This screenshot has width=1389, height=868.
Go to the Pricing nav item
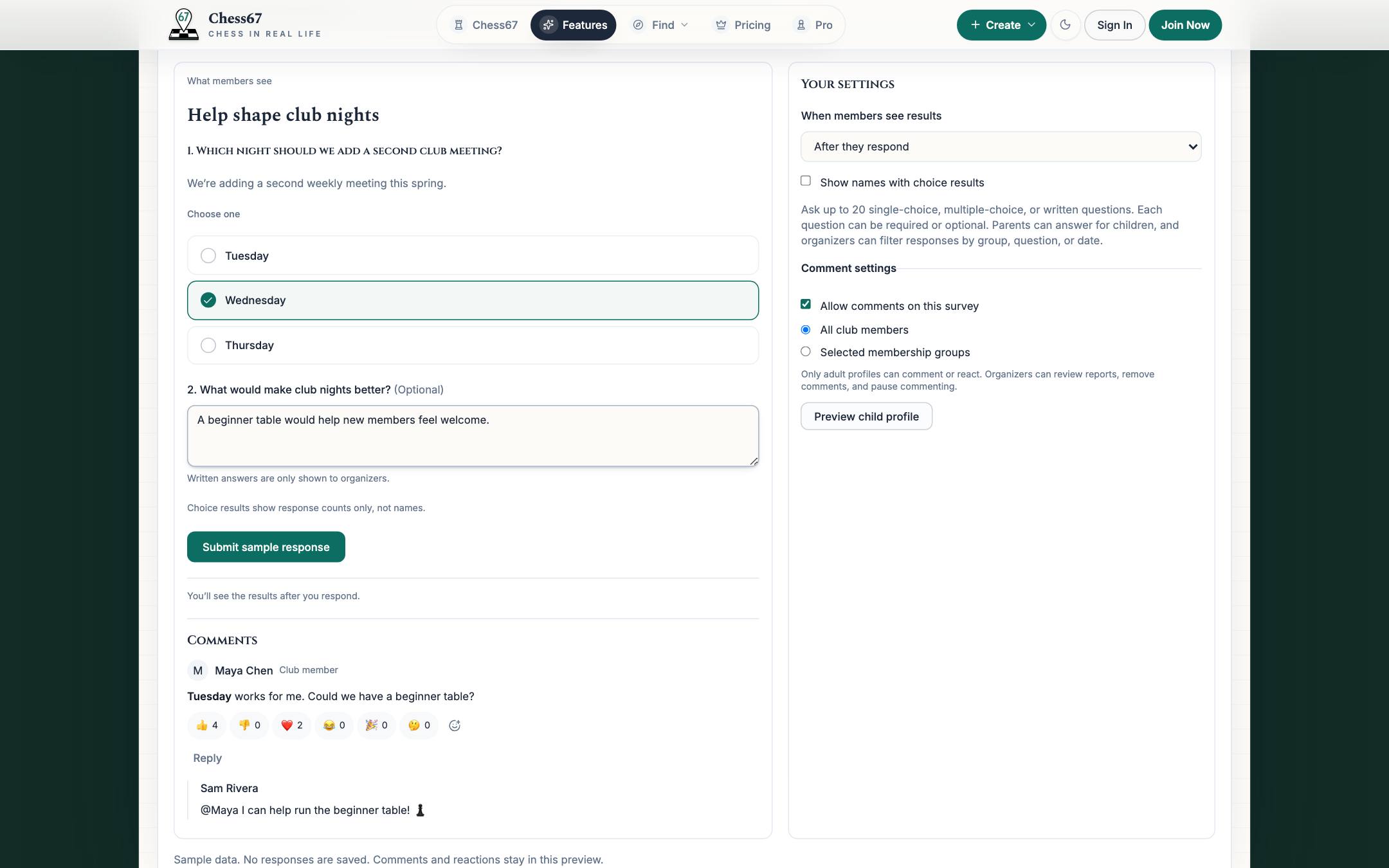click(743, 25)
